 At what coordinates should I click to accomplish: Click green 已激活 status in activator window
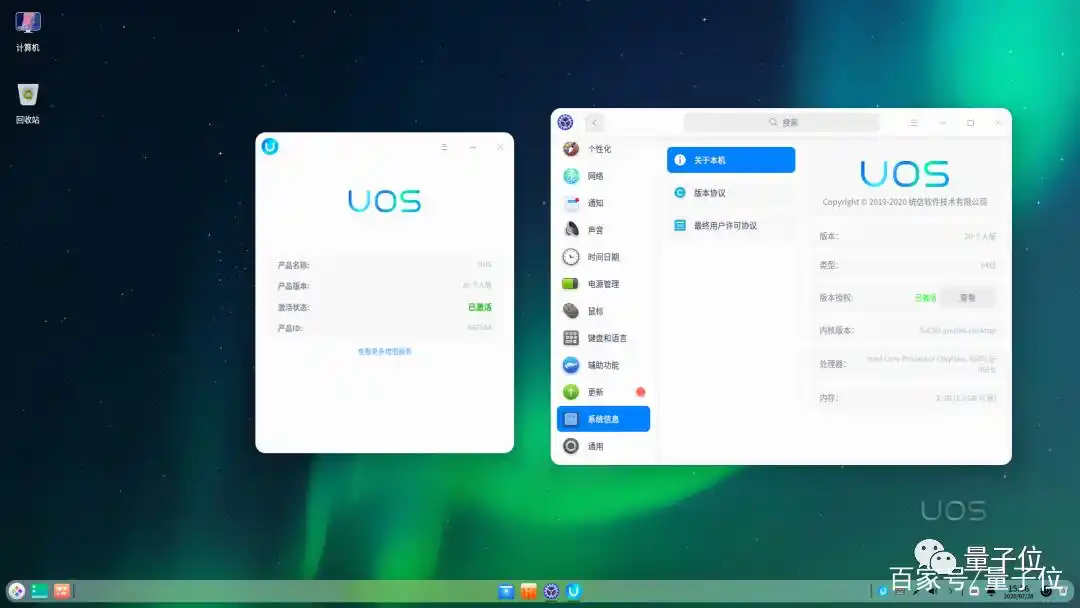479,307
